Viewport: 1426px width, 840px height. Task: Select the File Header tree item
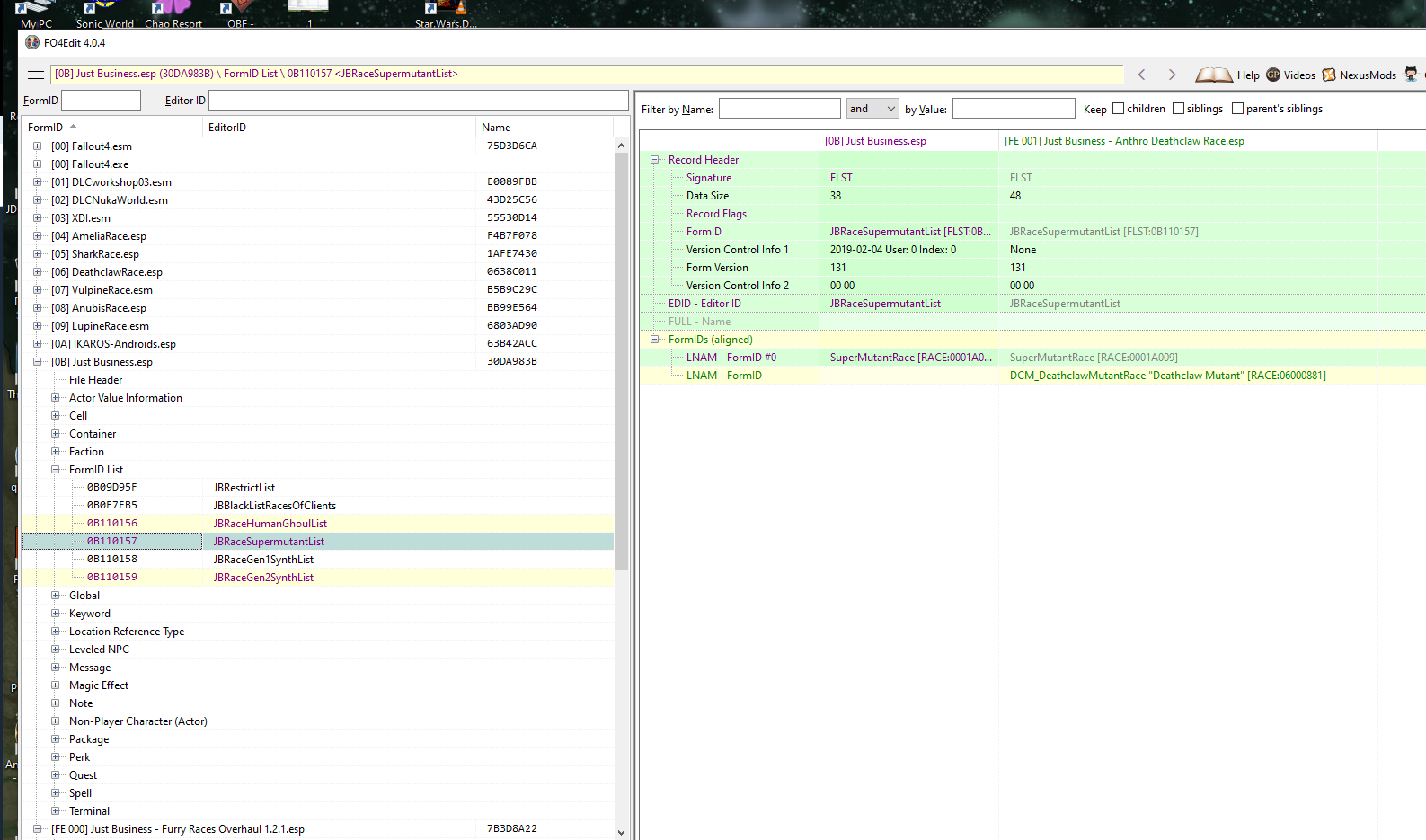click(95, 379)
